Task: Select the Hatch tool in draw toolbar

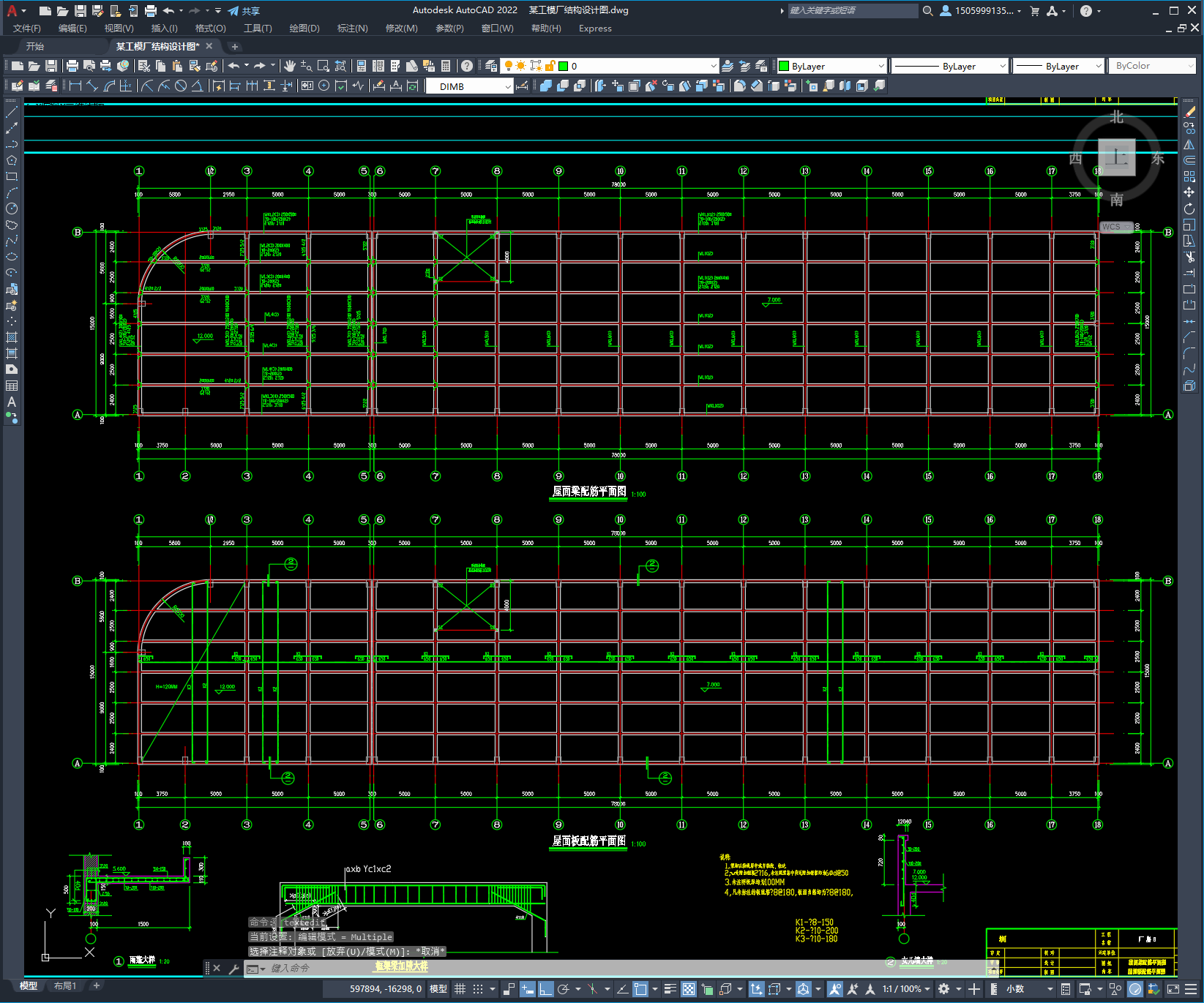Action: (x=12, y=337)
